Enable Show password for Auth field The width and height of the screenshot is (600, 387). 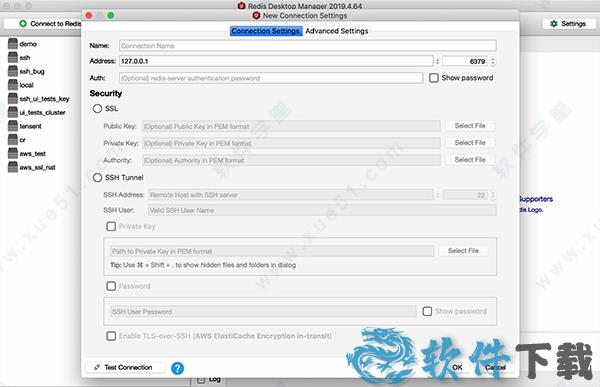(434, 78)
